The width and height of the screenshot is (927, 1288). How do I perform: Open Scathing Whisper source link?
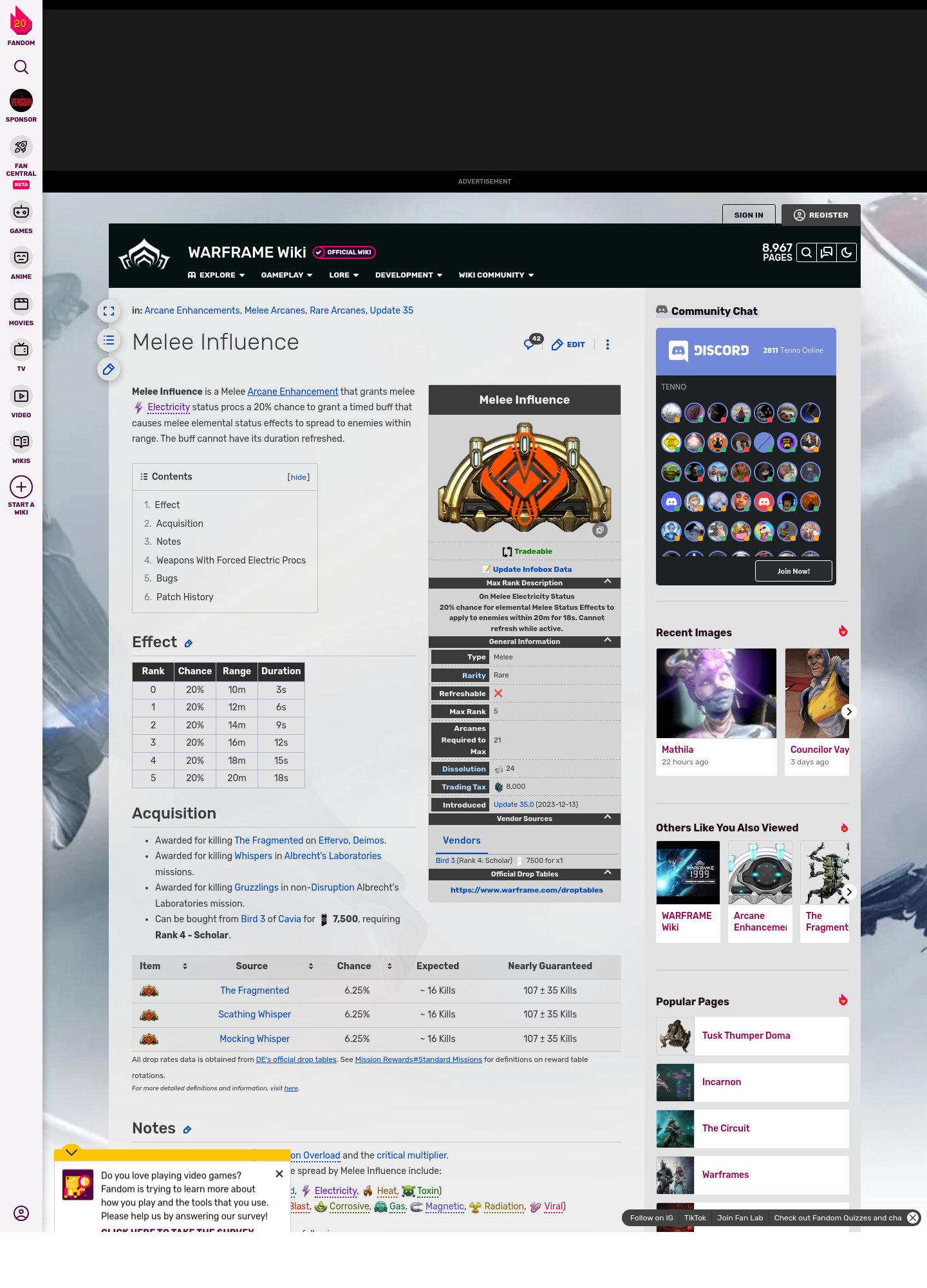click(x=255, y=1014)
